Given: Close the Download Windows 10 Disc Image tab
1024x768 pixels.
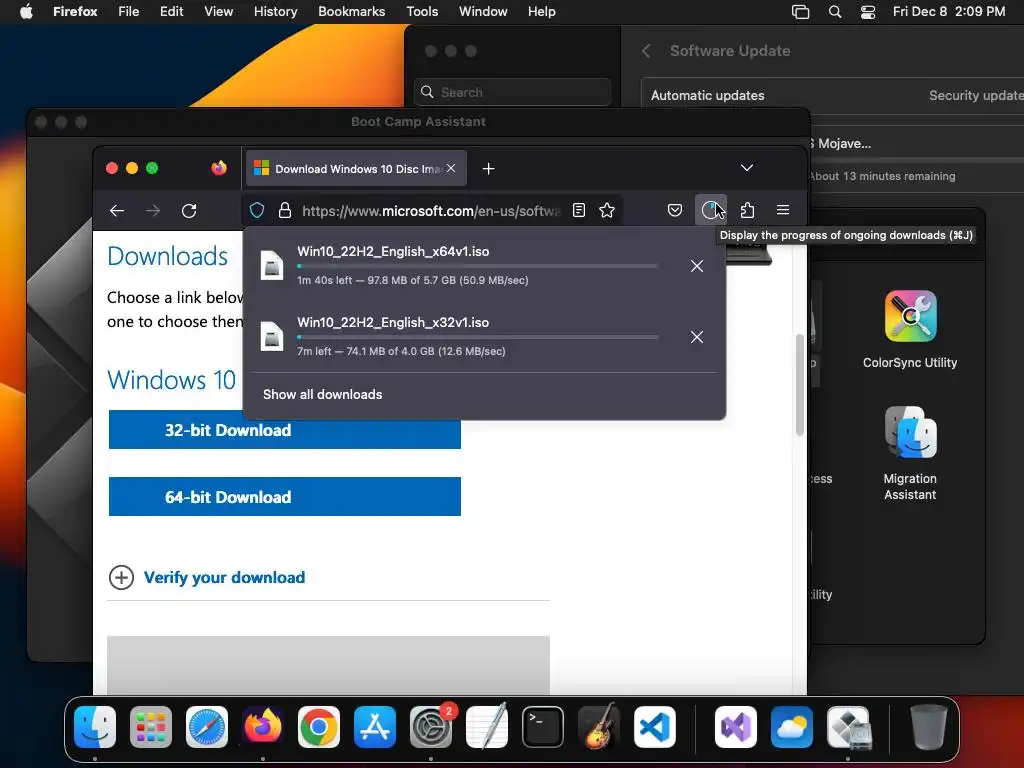Looking at the screenshot, I should 451,168.
